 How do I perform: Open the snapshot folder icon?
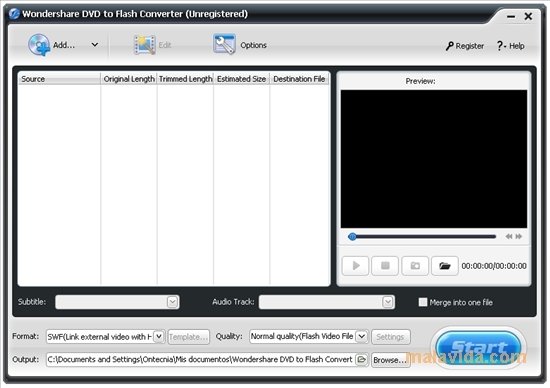[x=445, y=266]
